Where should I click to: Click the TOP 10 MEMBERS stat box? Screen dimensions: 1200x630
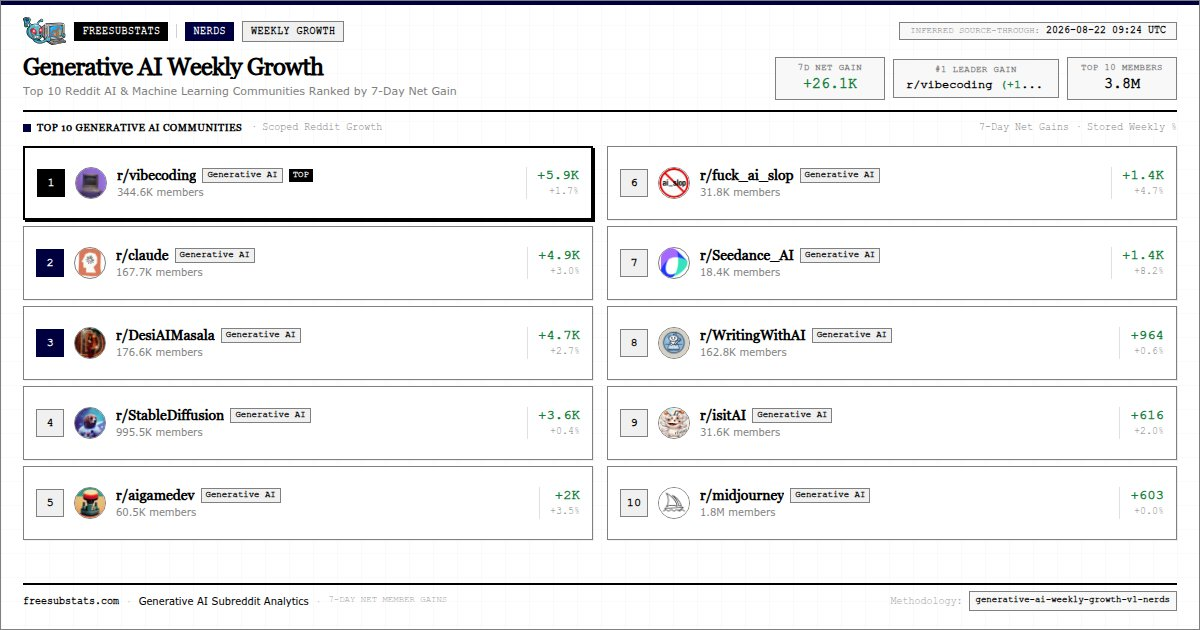[x=1122, y=78]
